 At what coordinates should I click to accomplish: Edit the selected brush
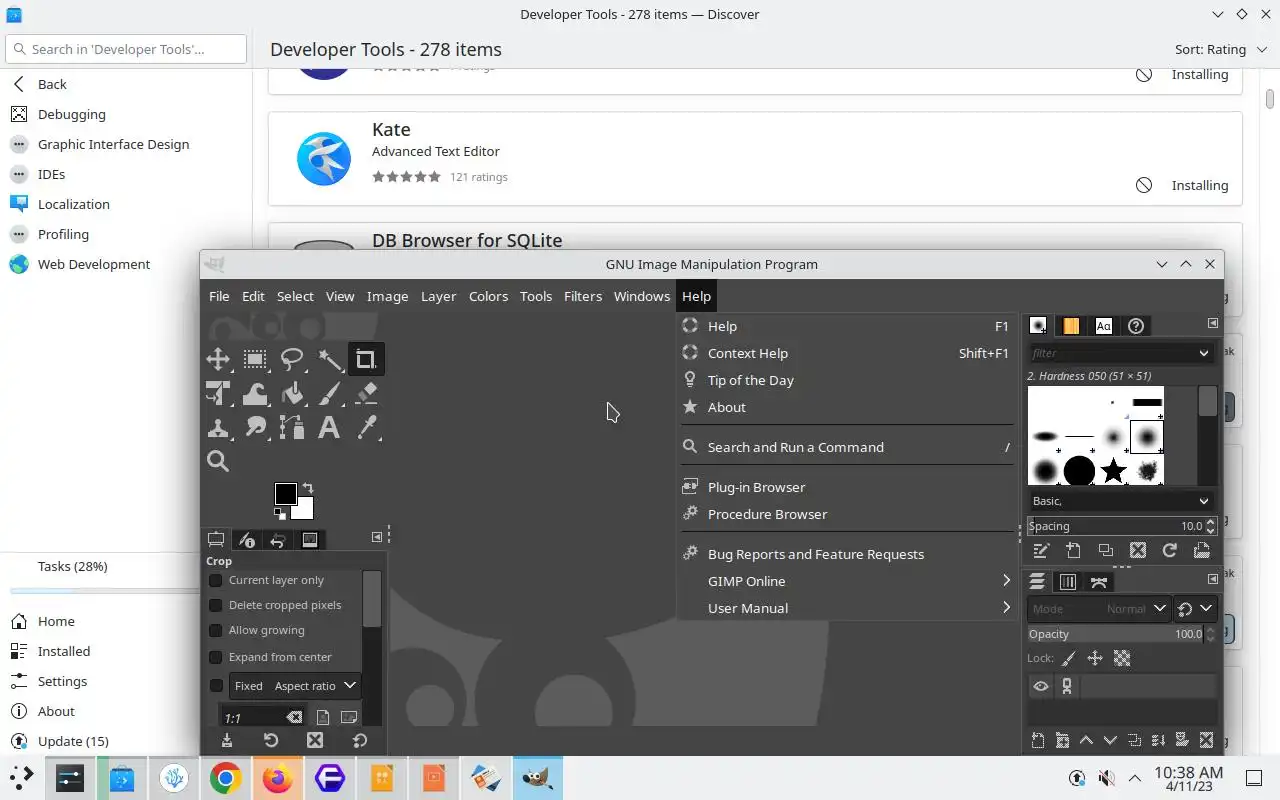(1041, 550)
